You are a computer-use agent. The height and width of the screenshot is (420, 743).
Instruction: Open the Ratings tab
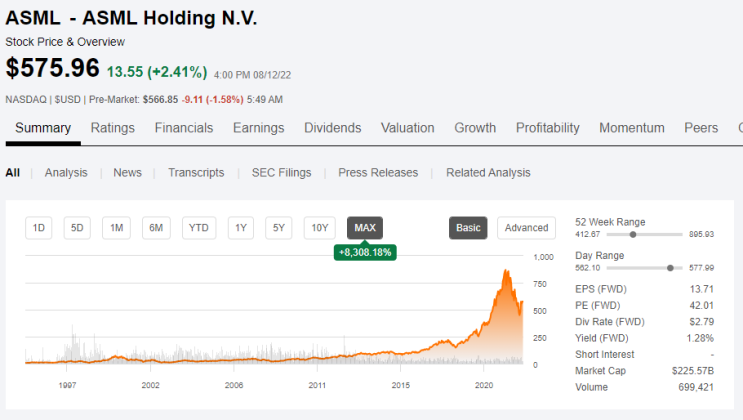[x=113, y=128]
